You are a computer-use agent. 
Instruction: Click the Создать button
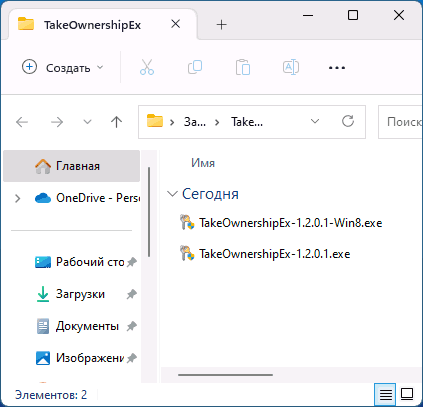pyautogui.click(x=62, y=68)
